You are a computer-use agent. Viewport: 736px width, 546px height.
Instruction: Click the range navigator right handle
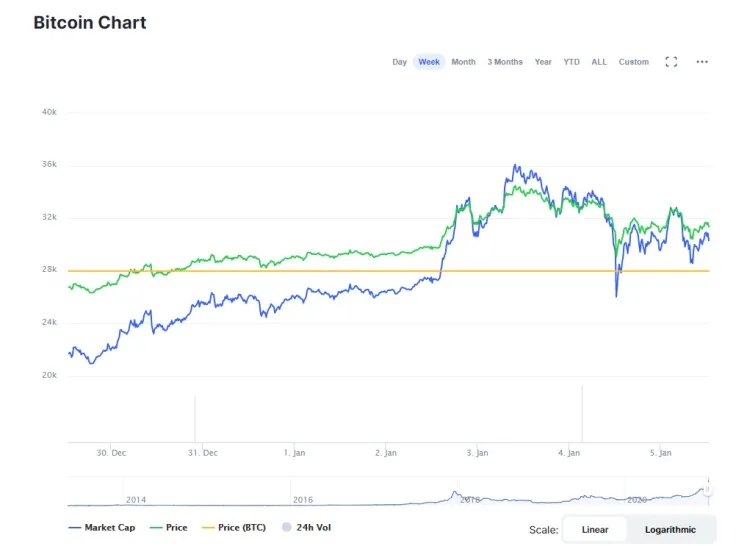pos(708,491)
